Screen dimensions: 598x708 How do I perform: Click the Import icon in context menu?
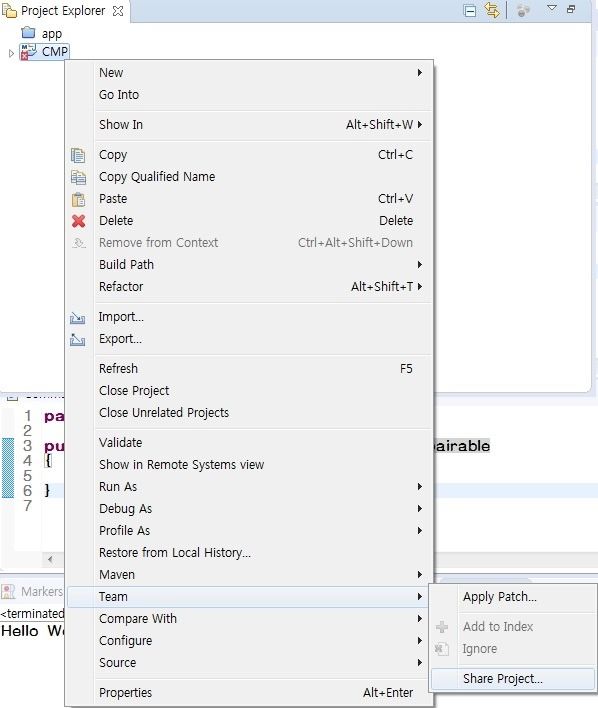[x=78, y=318]
